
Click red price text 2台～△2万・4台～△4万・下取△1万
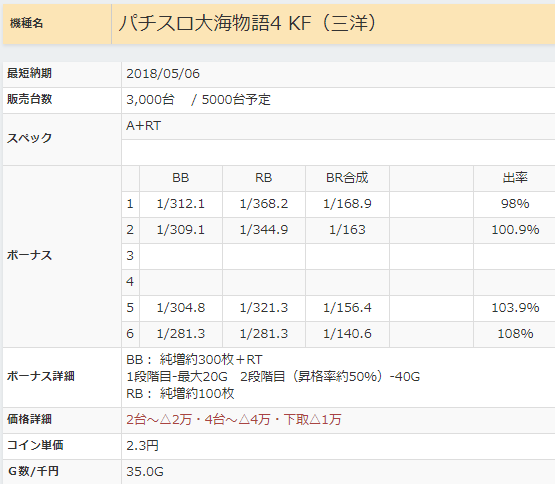(234, 420)
